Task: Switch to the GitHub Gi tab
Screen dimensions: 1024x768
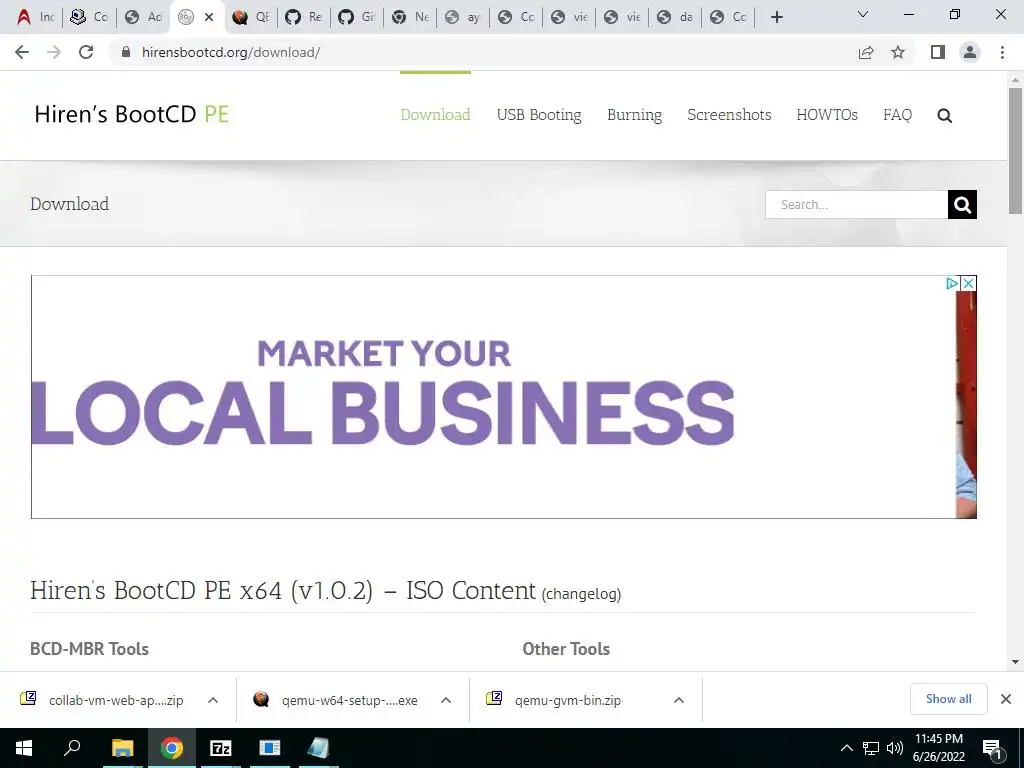Action: [x=357, y=17]
